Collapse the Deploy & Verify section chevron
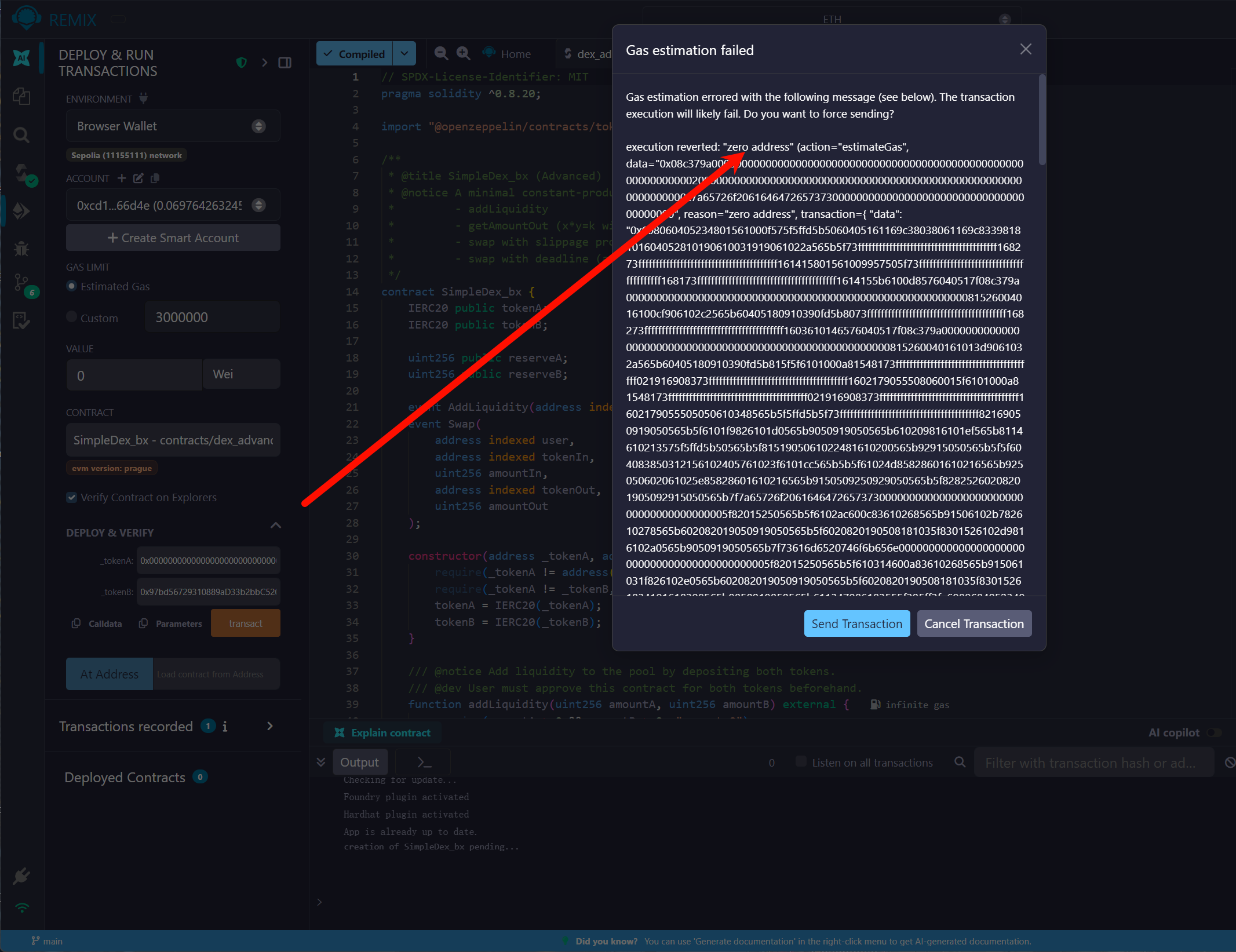 pyautogui.click(x=276, y=526)
